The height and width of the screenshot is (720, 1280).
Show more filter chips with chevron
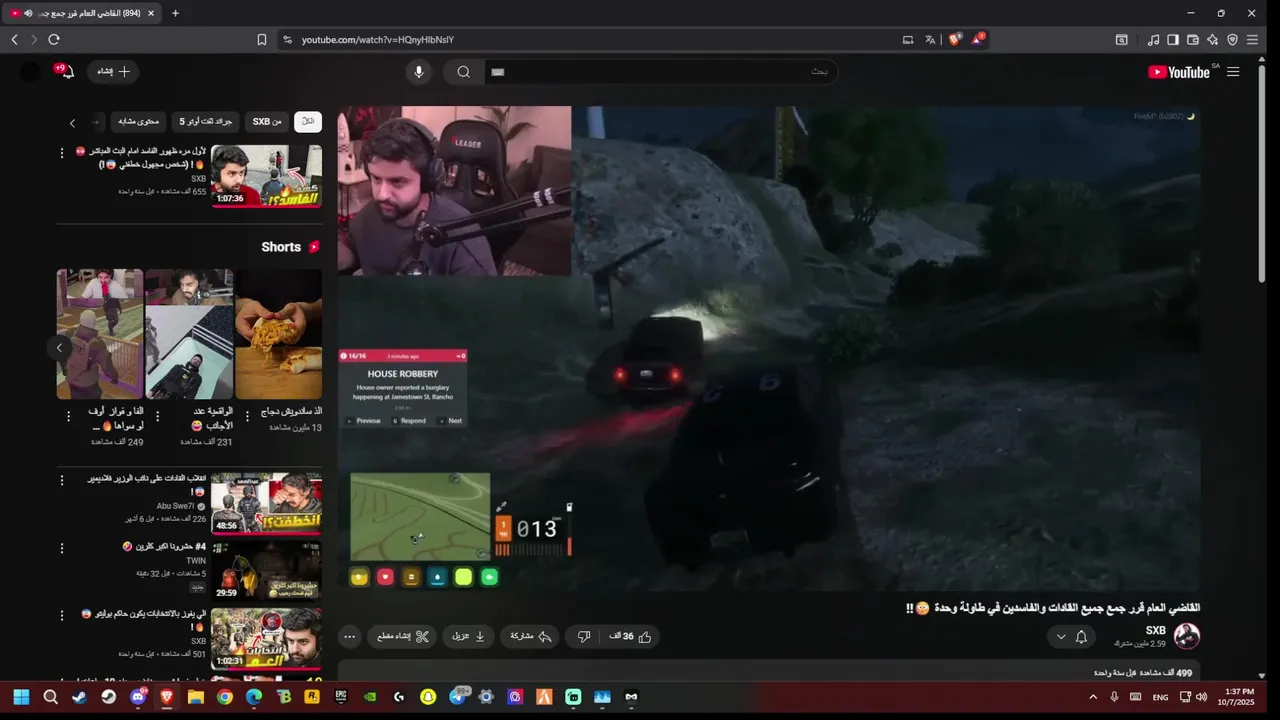(x=72, y=122)
